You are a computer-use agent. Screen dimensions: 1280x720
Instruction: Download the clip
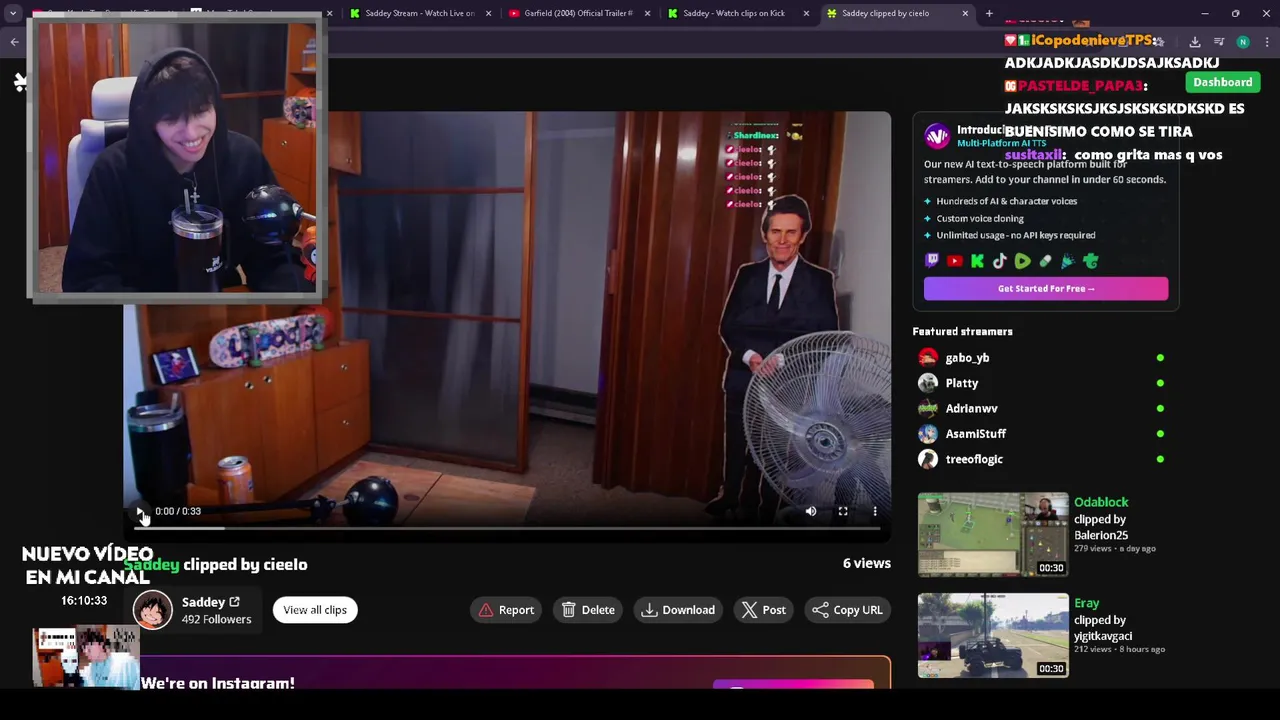pos(679,610)
